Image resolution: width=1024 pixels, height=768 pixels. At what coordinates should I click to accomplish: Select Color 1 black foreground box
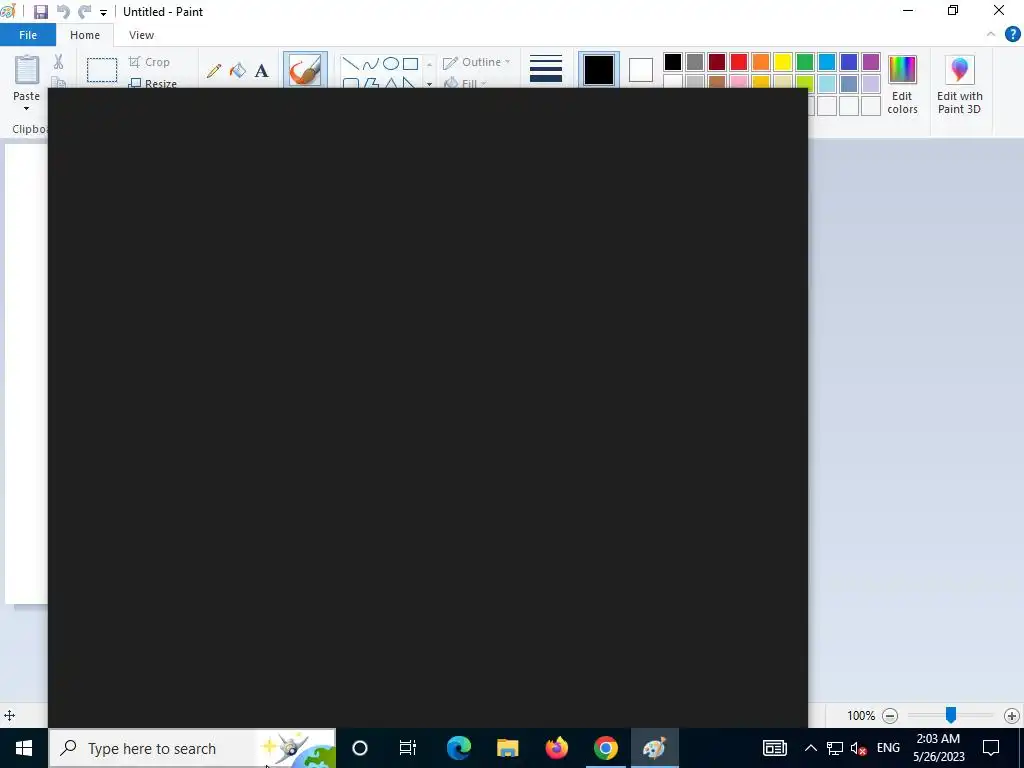(599, 69)
